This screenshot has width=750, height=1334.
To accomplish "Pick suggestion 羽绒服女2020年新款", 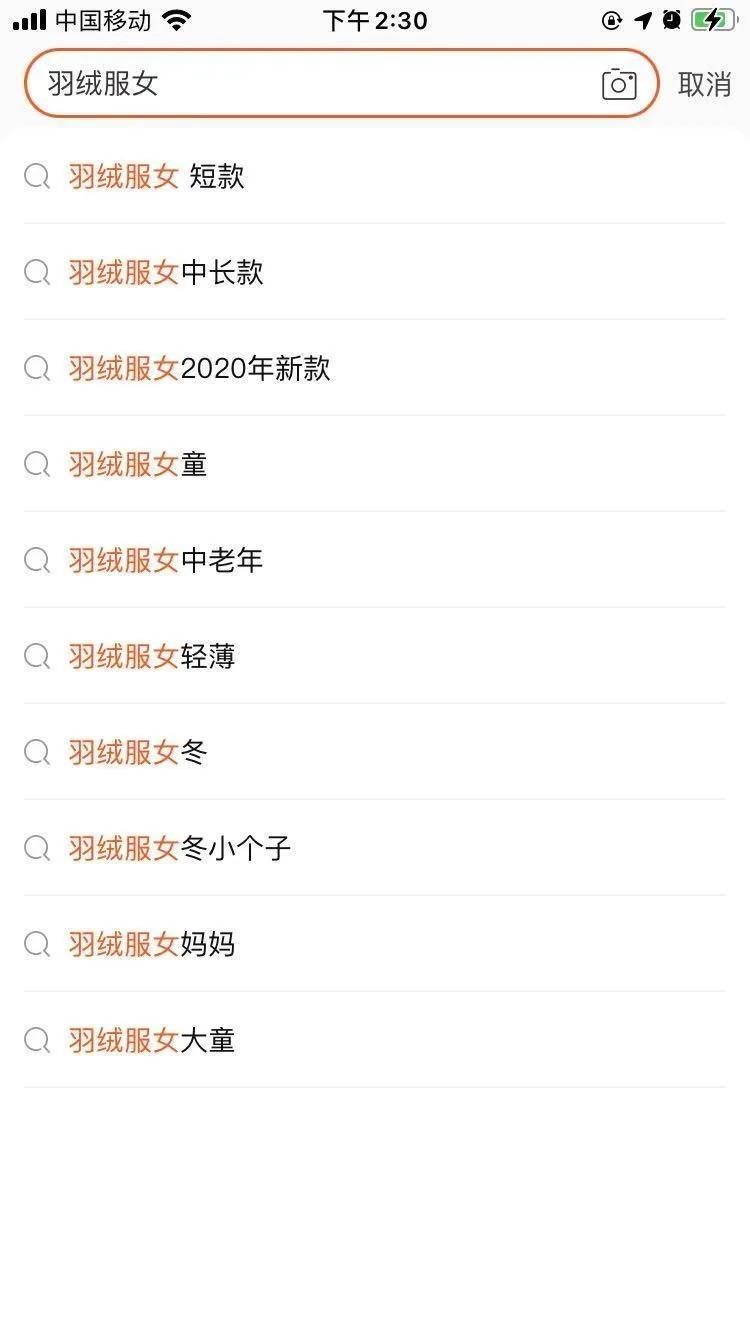I will 199,368.
